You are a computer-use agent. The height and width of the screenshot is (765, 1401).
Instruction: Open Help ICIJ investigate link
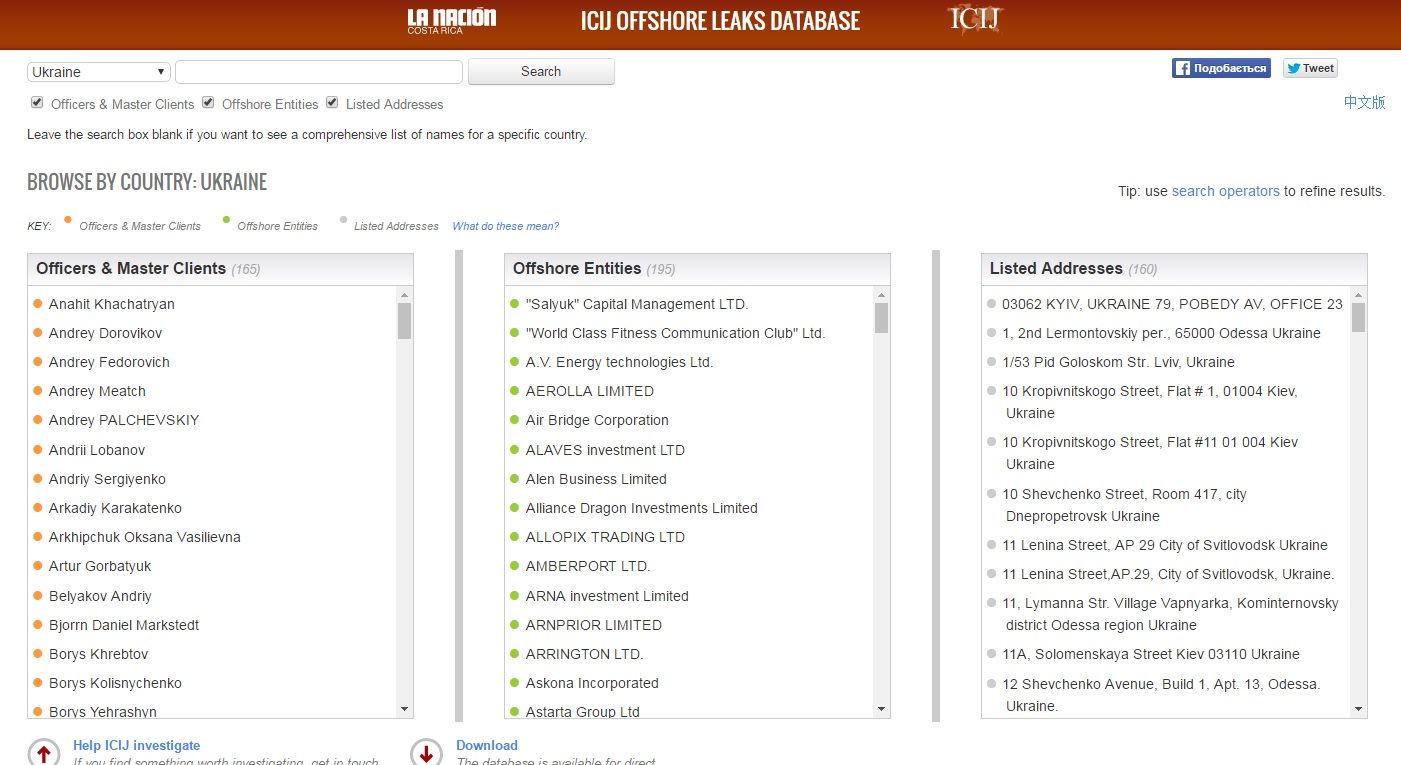[136, 745]
